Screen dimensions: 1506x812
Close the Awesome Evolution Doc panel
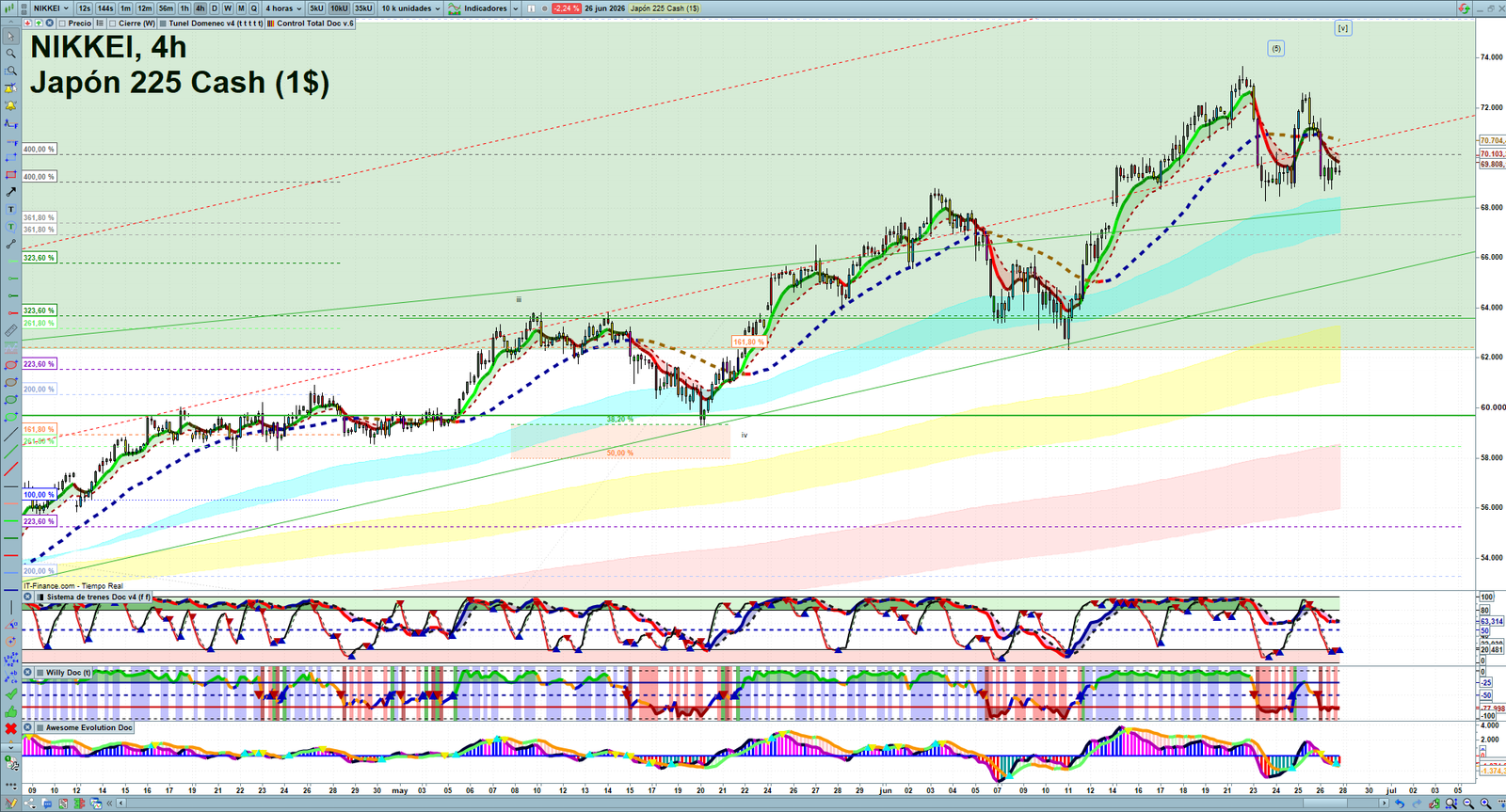[x=28, y=727]
